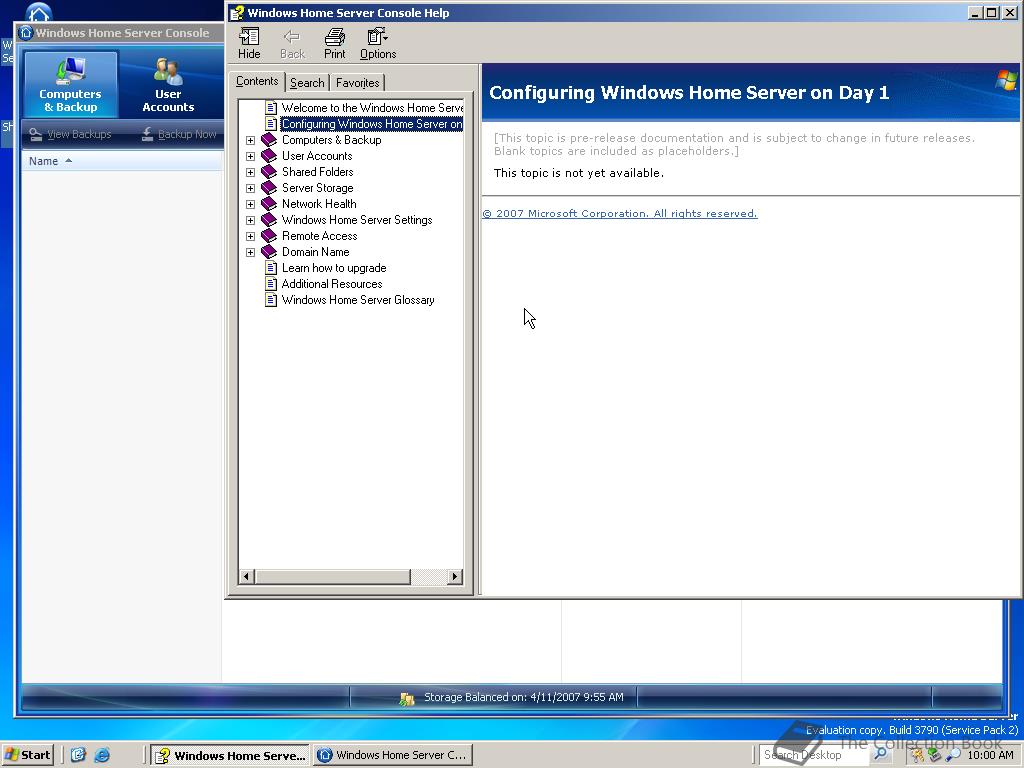Click the taskbar clock showing 10:00 AM
Viewport: 1024px width, 768px height.
[x=990, y=755]
